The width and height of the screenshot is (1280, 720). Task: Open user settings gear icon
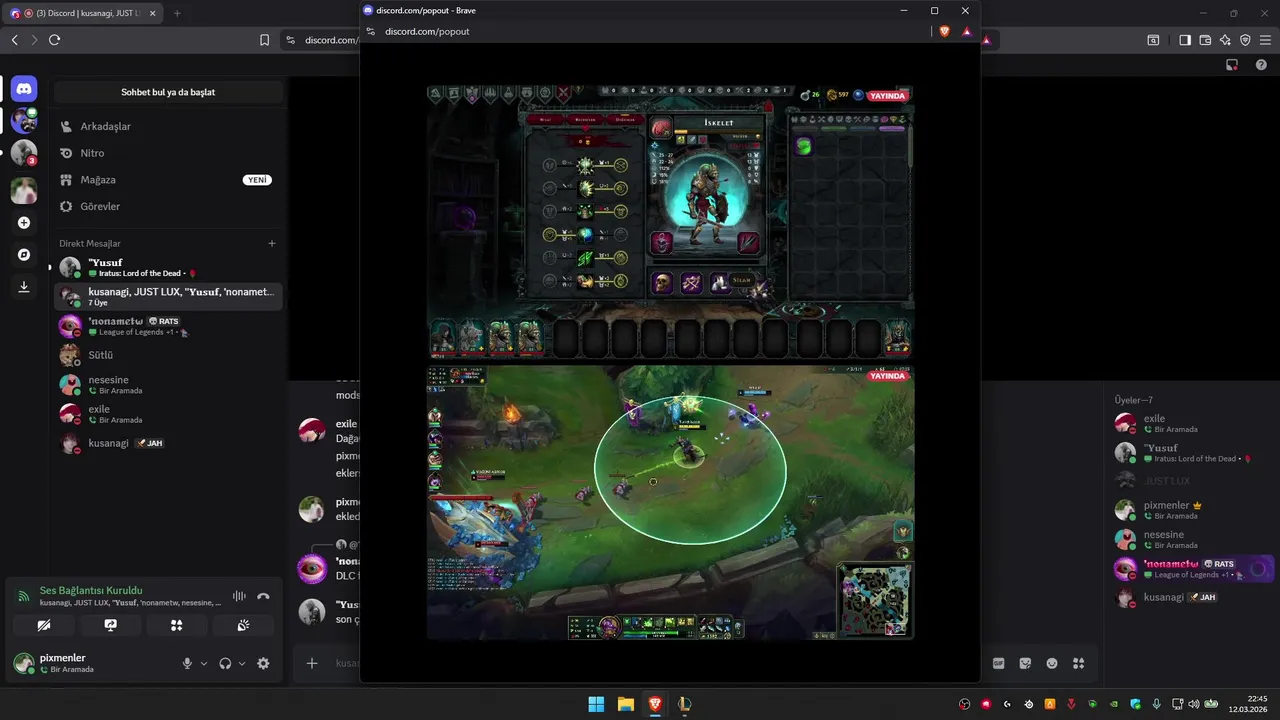(x=263, y=663)
